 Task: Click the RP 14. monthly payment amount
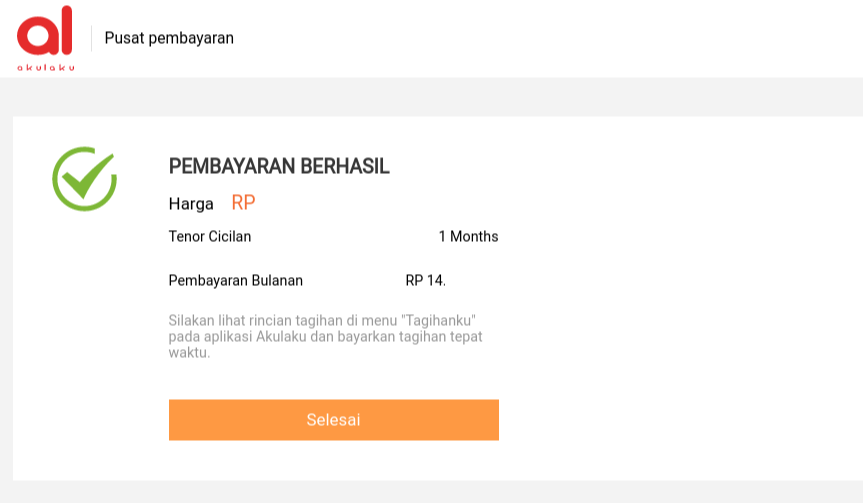pos(425,281)
